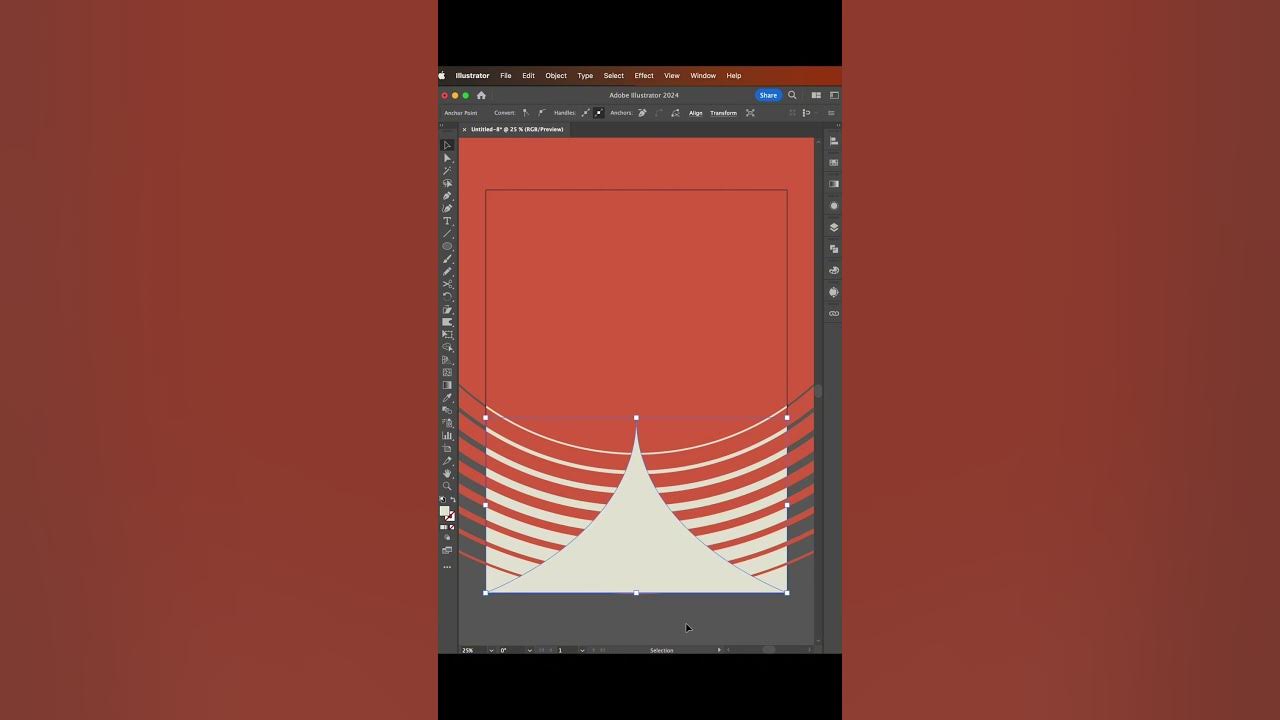The height and width of the screenshot is (720, 1280).
Task: Select the Type tool
Action: [x=447, y=221]
